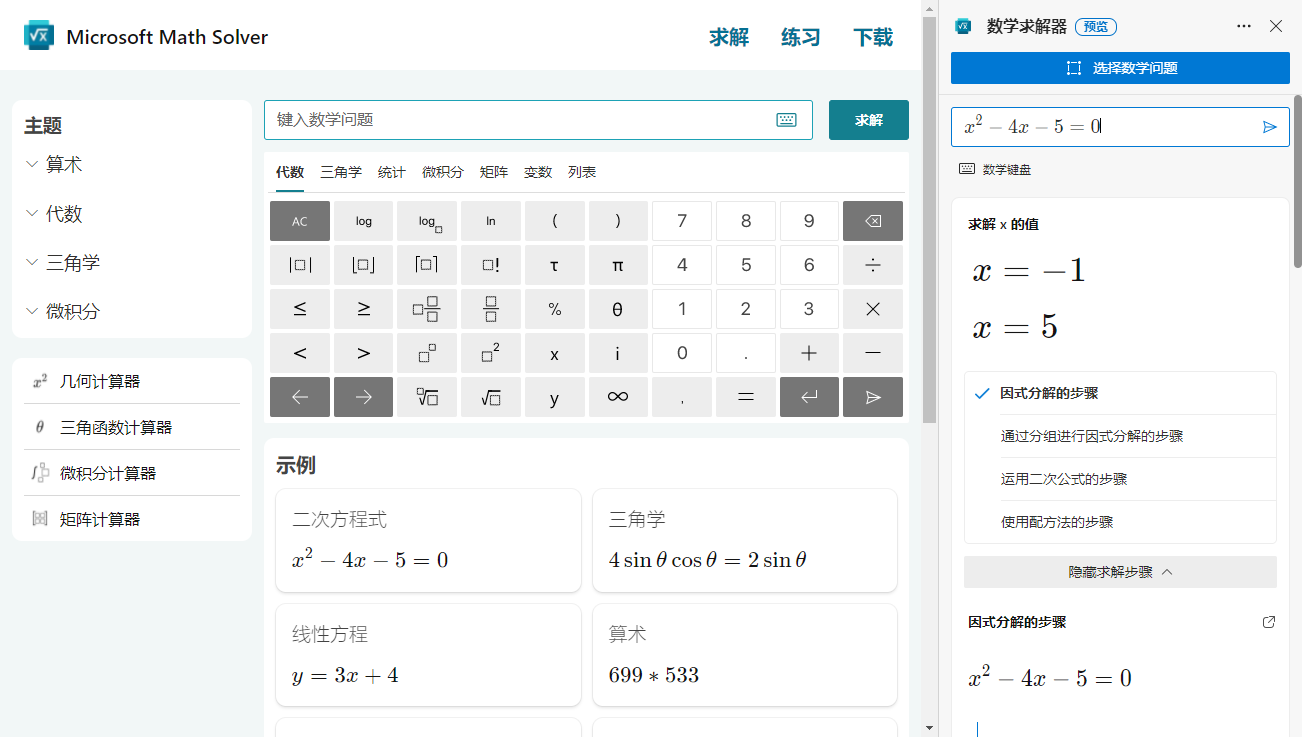Expand the 微积分 topic in sidebar
The height and width of the screenshot is (737, 1302).
click(63, 312)
